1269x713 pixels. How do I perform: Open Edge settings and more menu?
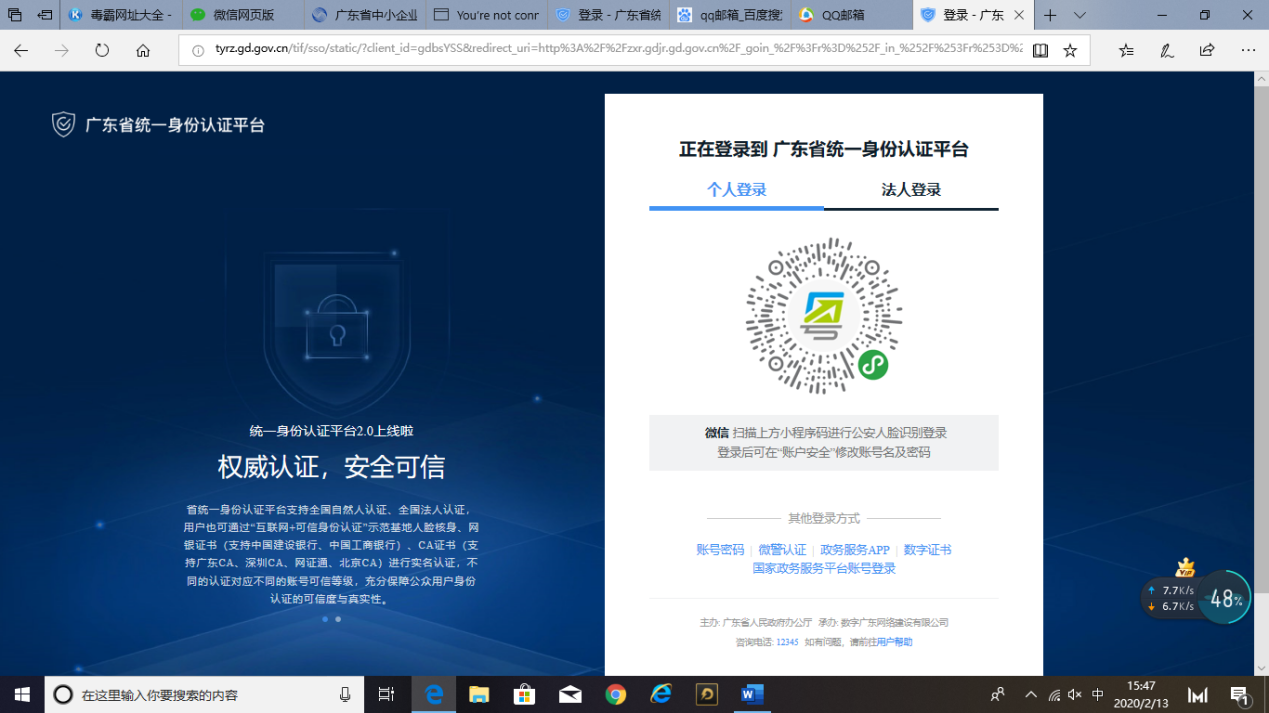point(1248,51)
